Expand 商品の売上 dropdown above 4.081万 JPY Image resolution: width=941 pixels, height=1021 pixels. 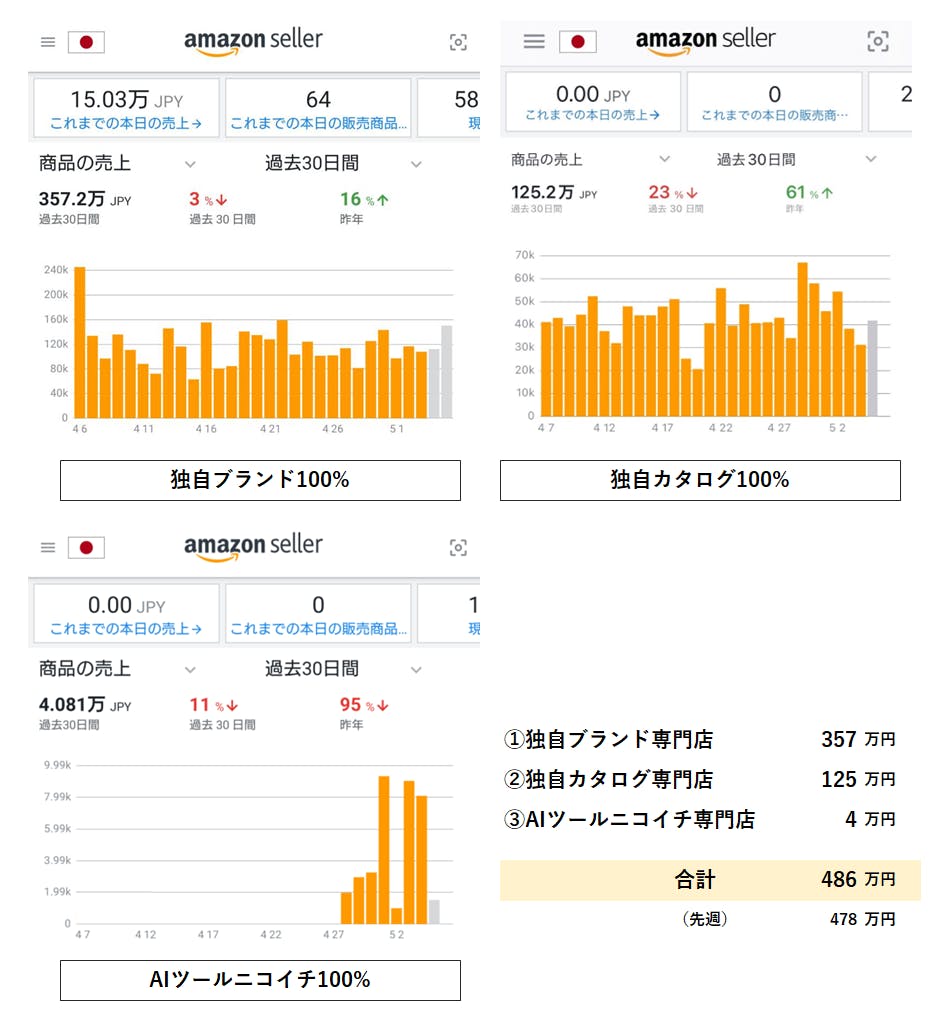190,669
